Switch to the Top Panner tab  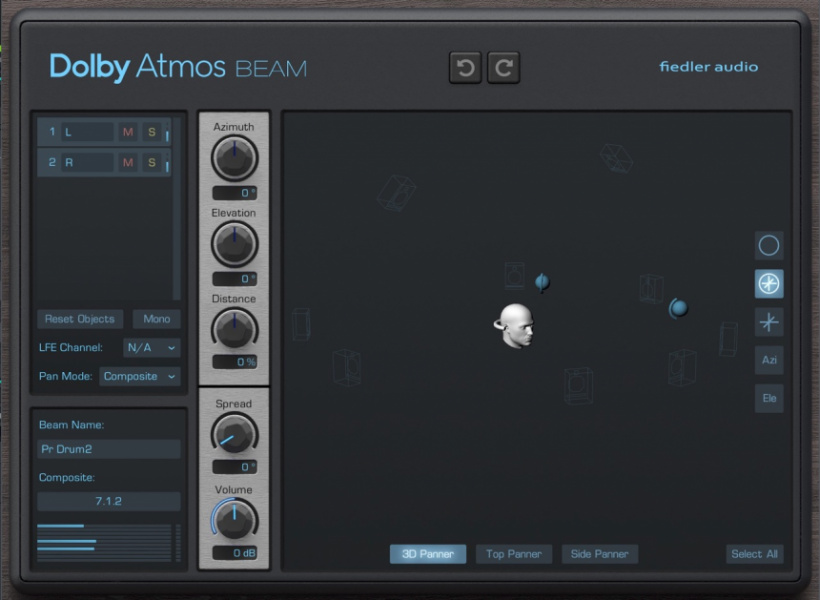point(514,554)
